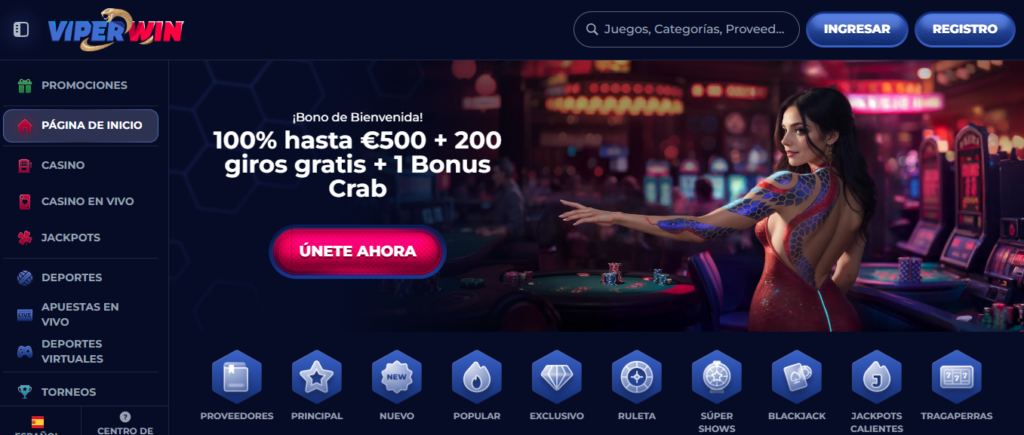The width and height of the screenshot is (1024, 435).
Task: Select the Principal star category icon
Action: [x=317, y=377]
